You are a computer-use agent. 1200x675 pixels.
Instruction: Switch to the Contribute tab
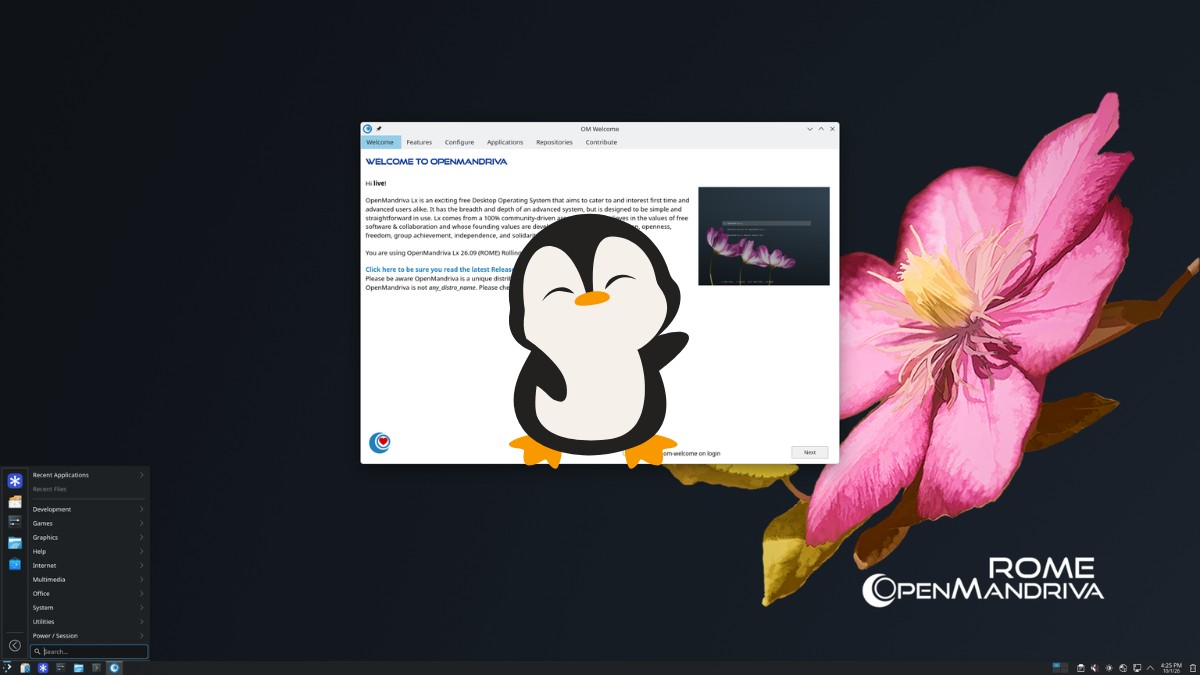(x=601, y=142)
